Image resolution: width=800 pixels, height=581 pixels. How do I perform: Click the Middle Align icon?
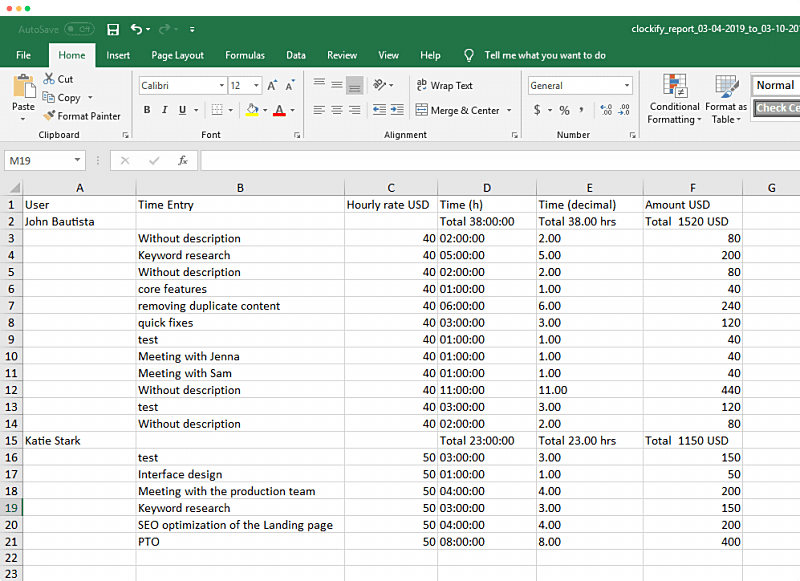pyautogui.click(x=337, y=85)
